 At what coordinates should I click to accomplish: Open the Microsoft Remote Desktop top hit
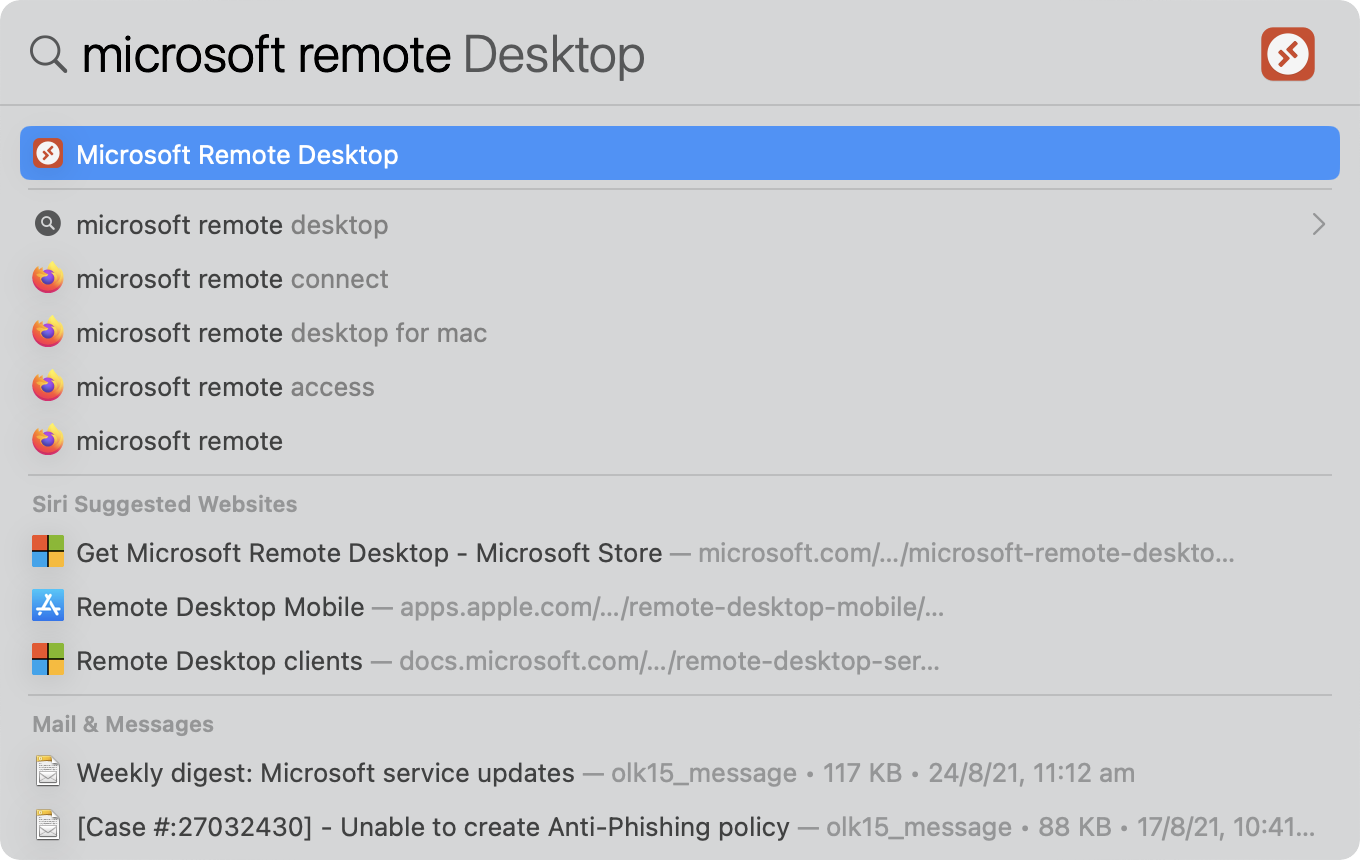coord(237,154)
